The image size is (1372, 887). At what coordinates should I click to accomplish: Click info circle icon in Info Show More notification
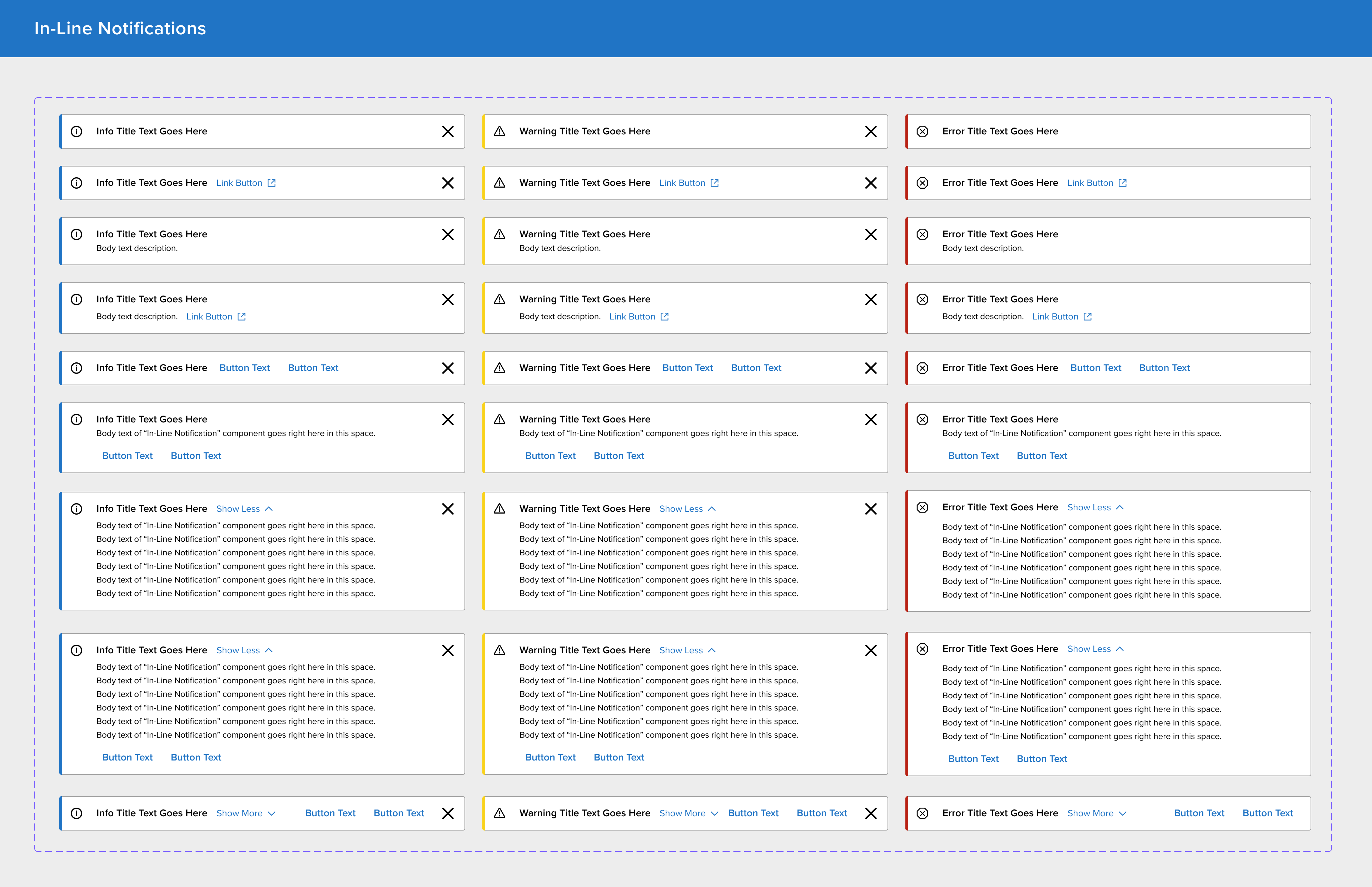pyautogui.click(x=76, y=813)
